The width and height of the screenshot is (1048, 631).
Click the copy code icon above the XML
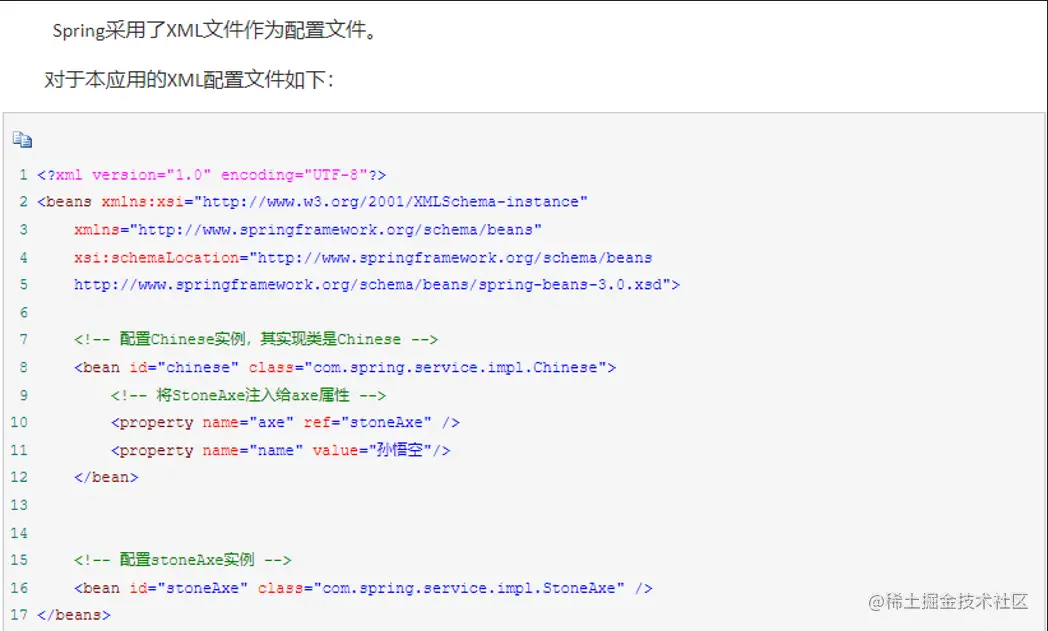[x=22, y=140]
